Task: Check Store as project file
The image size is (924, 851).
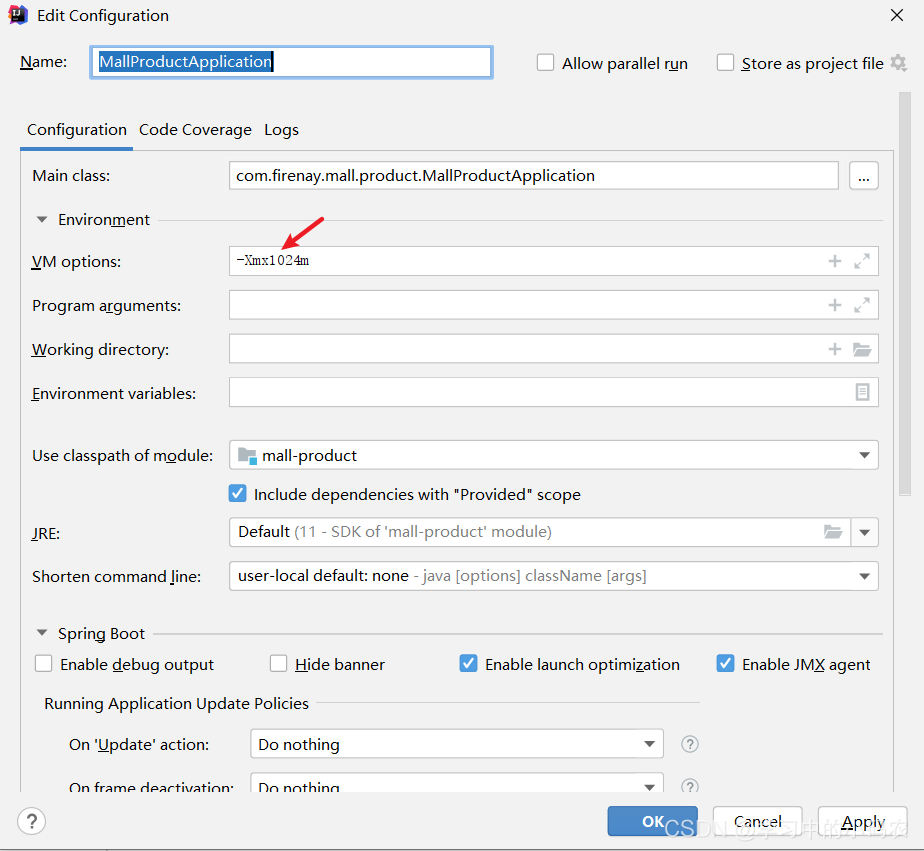Action: [725, 62]
